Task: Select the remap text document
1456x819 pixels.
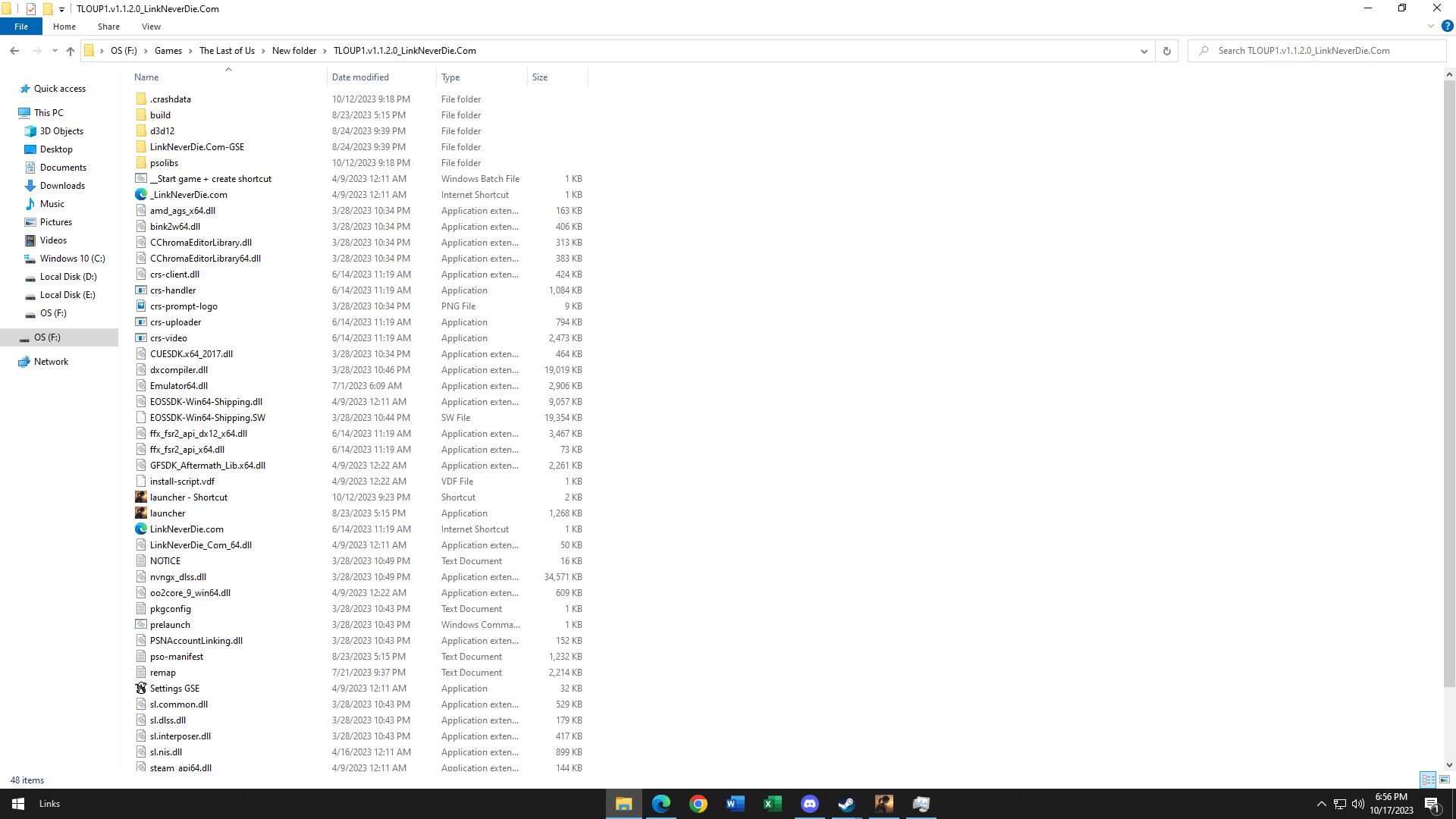Action: point(163,673)
